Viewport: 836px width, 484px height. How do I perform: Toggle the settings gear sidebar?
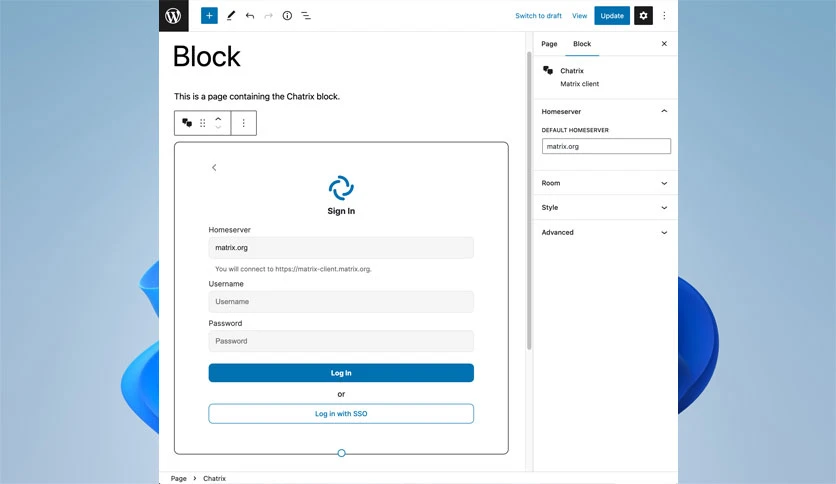(x=643, y=15)
